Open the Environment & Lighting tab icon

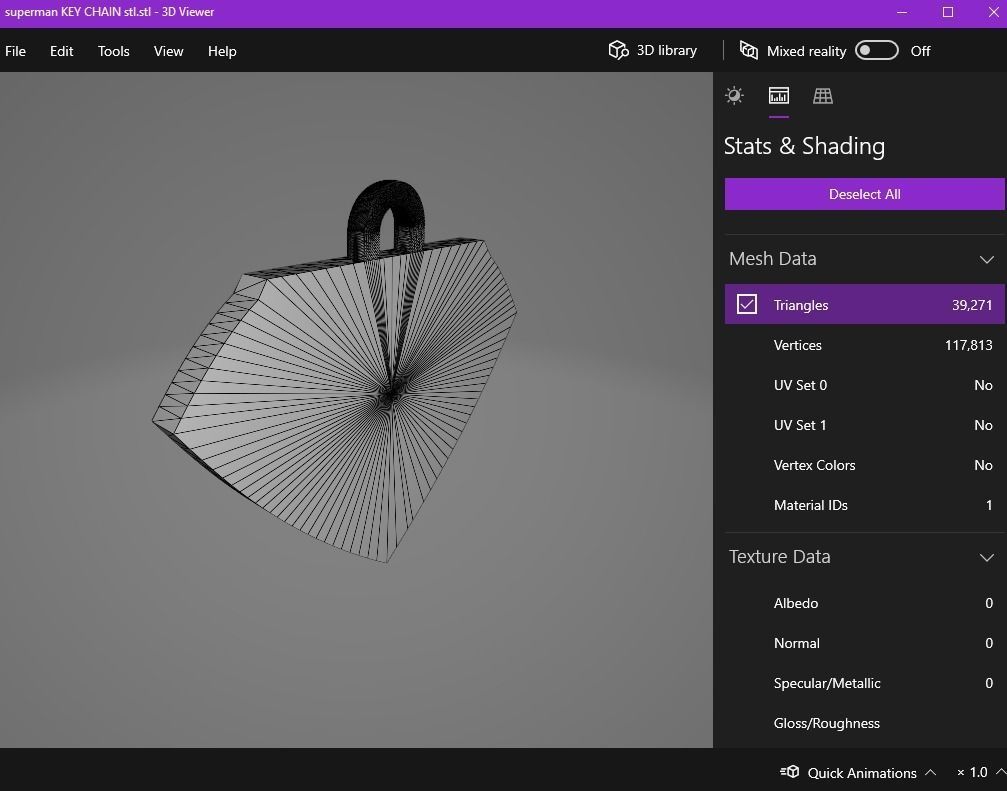pos(734,96)
